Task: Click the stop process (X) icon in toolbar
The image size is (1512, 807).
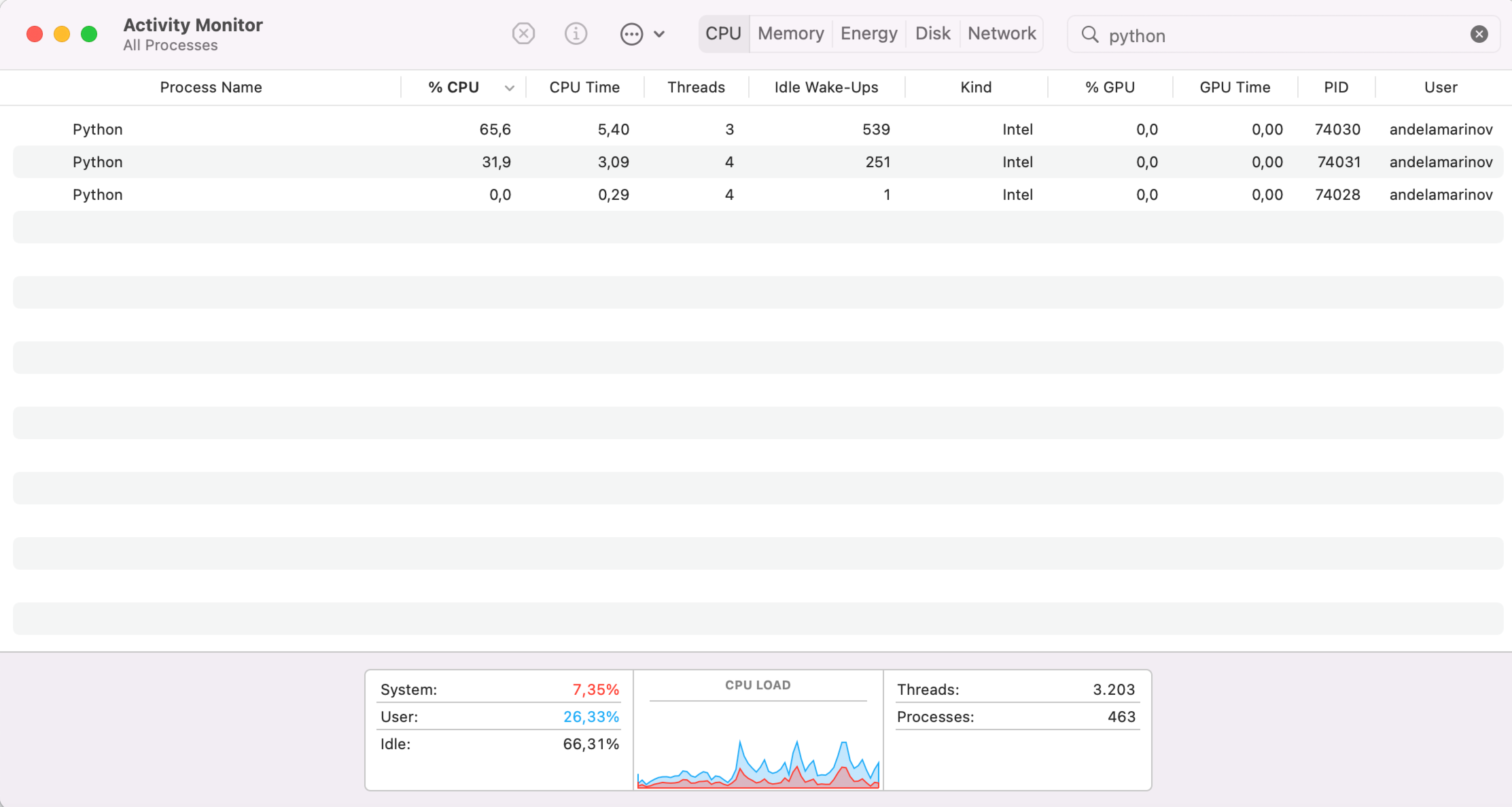Action: coord(523,33)
